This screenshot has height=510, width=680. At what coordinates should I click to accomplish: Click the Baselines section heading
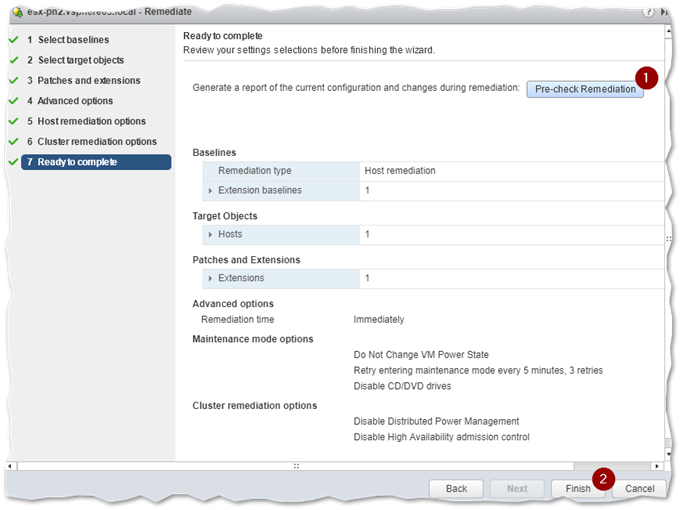point(214,153)
